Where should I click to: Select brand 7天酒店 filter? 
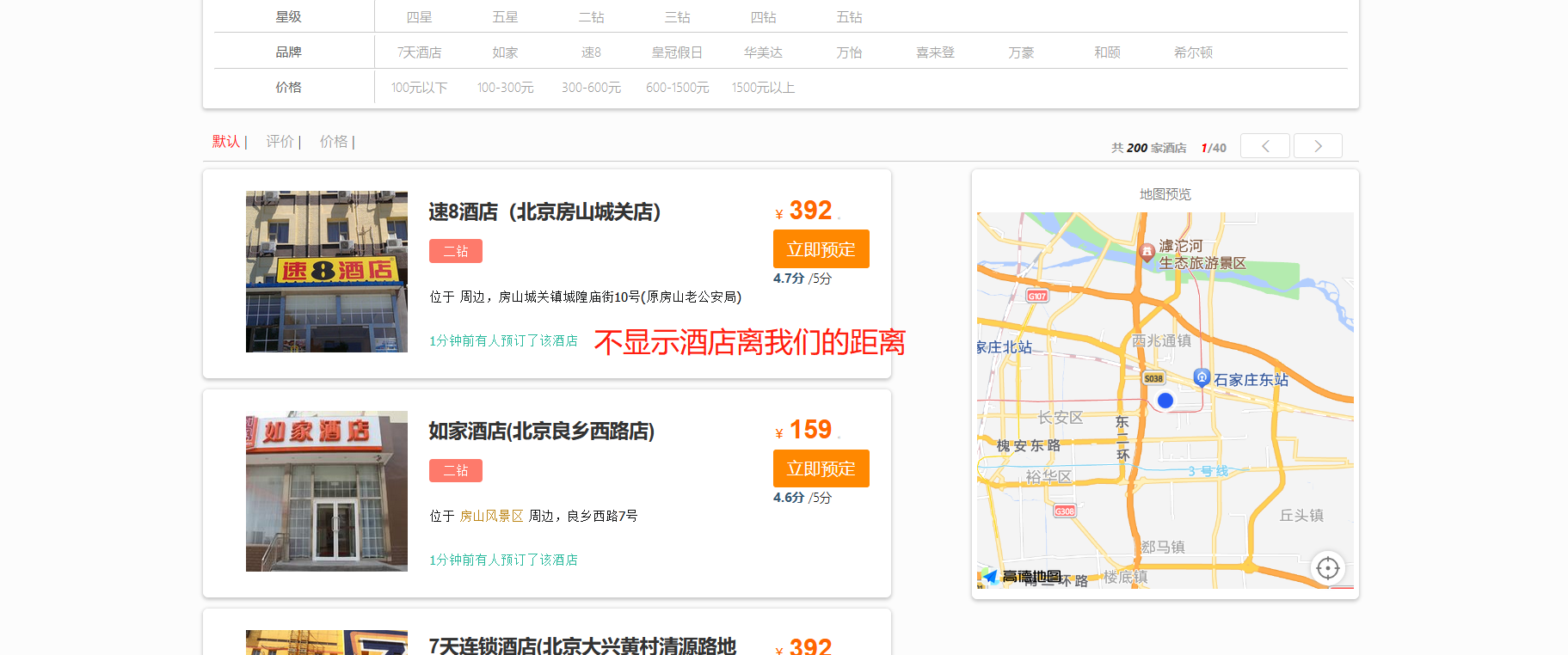[420, 52]
